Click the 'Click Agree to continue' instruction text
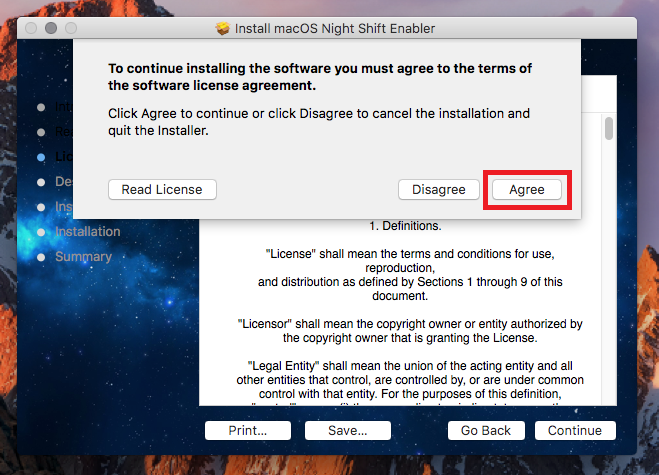The width and height of the screenshot is (659, 475). pos(319,122)
